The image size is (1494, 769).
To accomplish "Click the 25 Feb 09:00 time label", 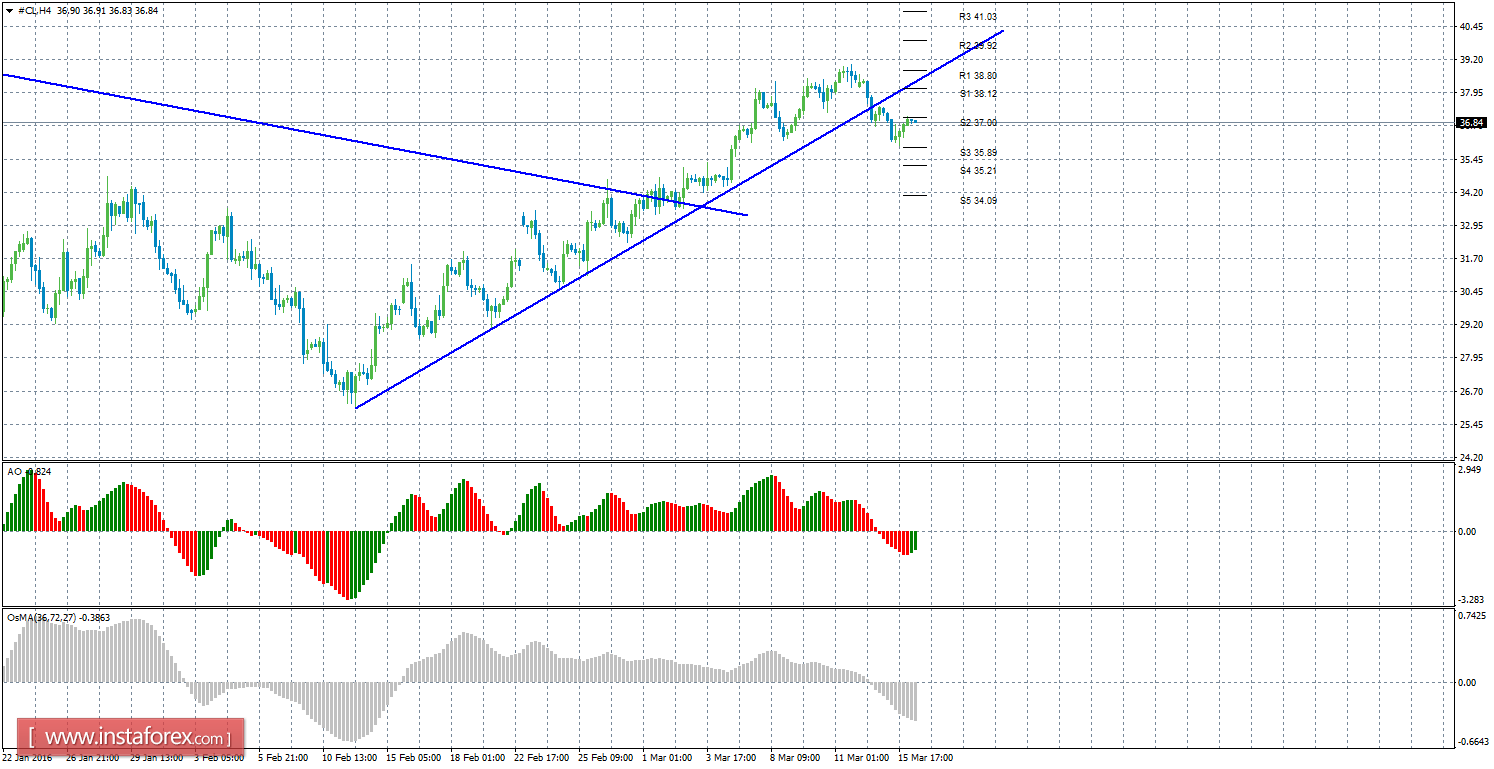I will click(604, 758).
